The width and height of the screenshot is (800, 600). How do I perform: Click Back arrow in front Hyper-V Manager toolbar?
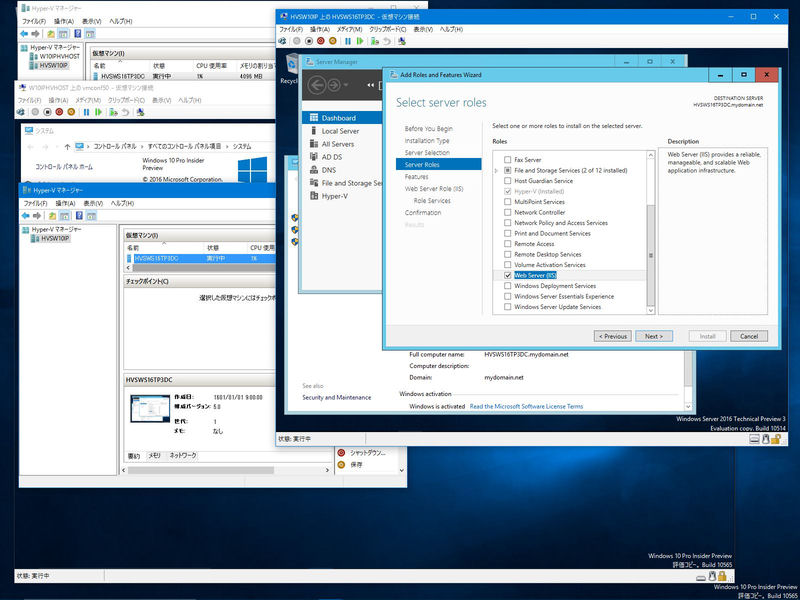(25, 216)
